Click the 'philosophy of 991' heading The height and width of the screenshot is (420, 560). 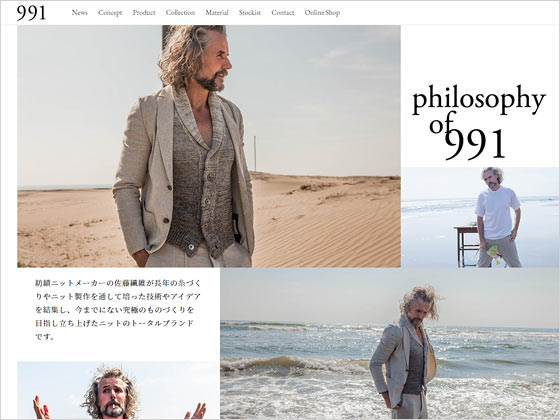pos(479,121)
